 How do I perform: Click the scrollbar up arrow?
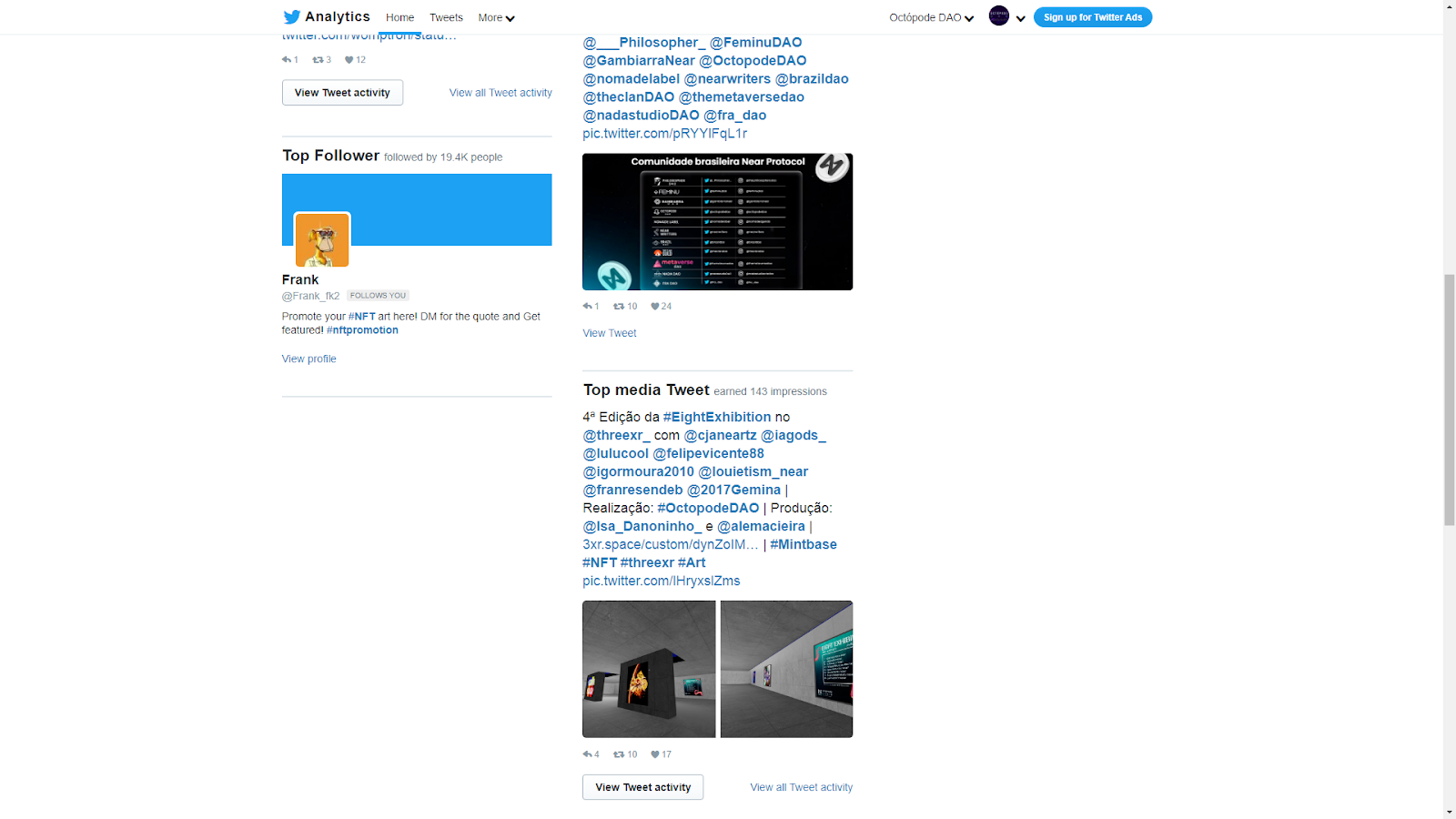1450,6
